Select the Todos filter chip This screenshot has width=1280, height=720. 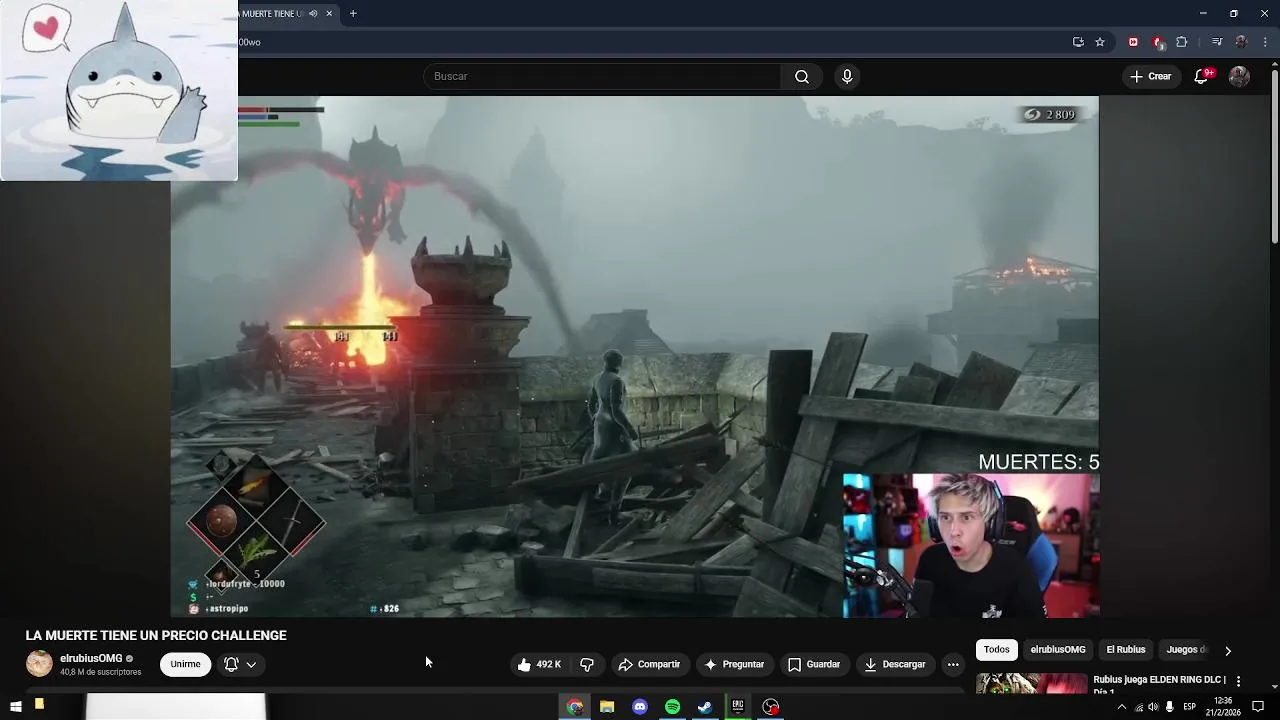click(997, 650)
